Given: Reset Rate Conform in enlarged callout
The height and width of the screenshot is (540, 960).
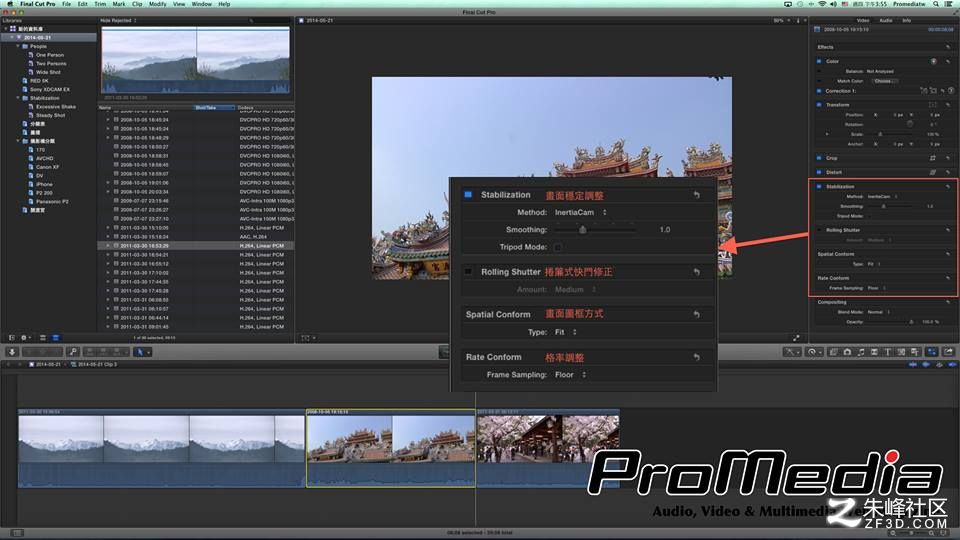Looking at the screenshot, I should coord(697,357).
